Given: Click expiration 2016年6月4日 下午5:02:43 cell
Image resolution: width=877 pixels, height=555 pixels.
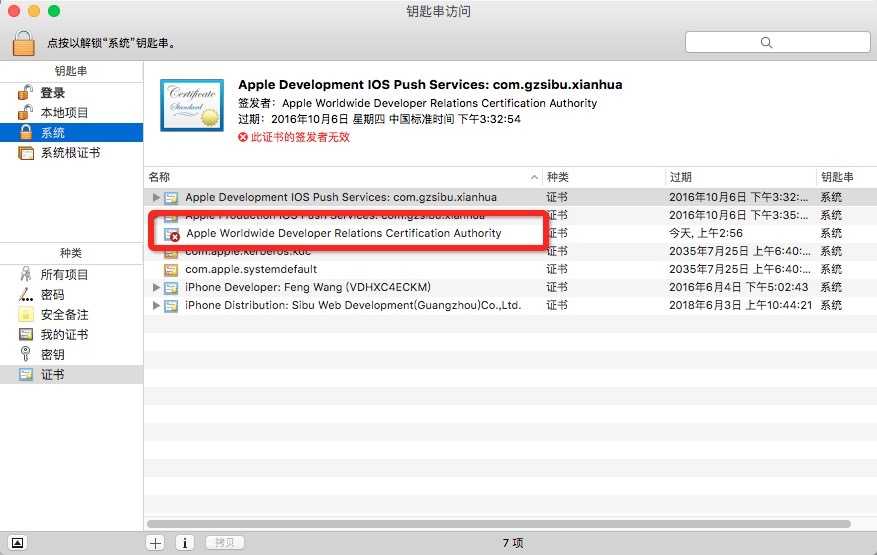Looking at the screenshot, I should (x=738, y=287).
